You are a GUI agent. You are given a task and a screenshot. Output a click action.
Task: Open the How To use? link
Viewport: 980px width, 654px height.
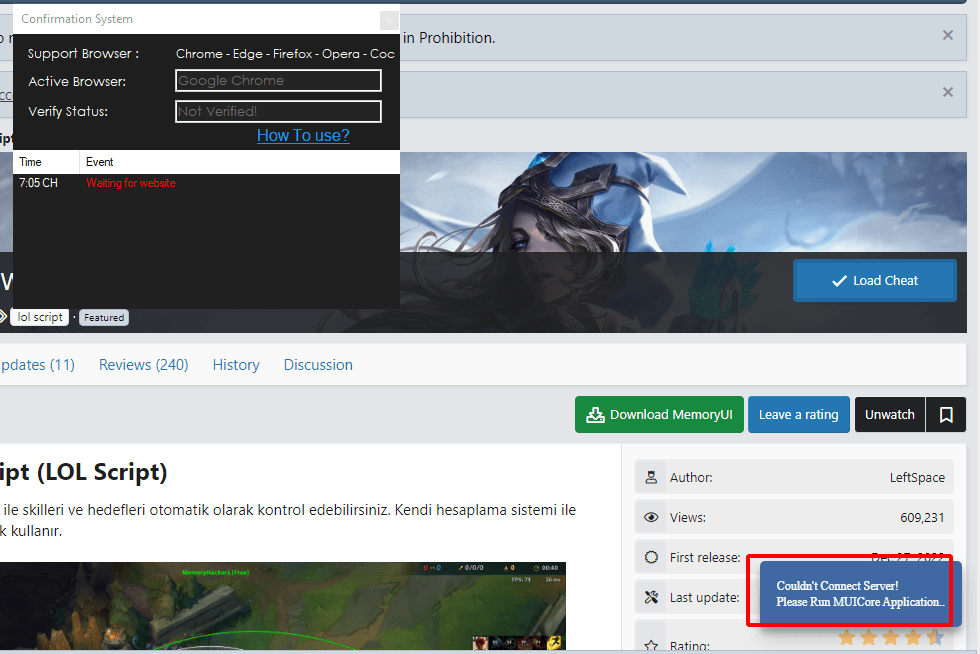(x=303, y=135)
